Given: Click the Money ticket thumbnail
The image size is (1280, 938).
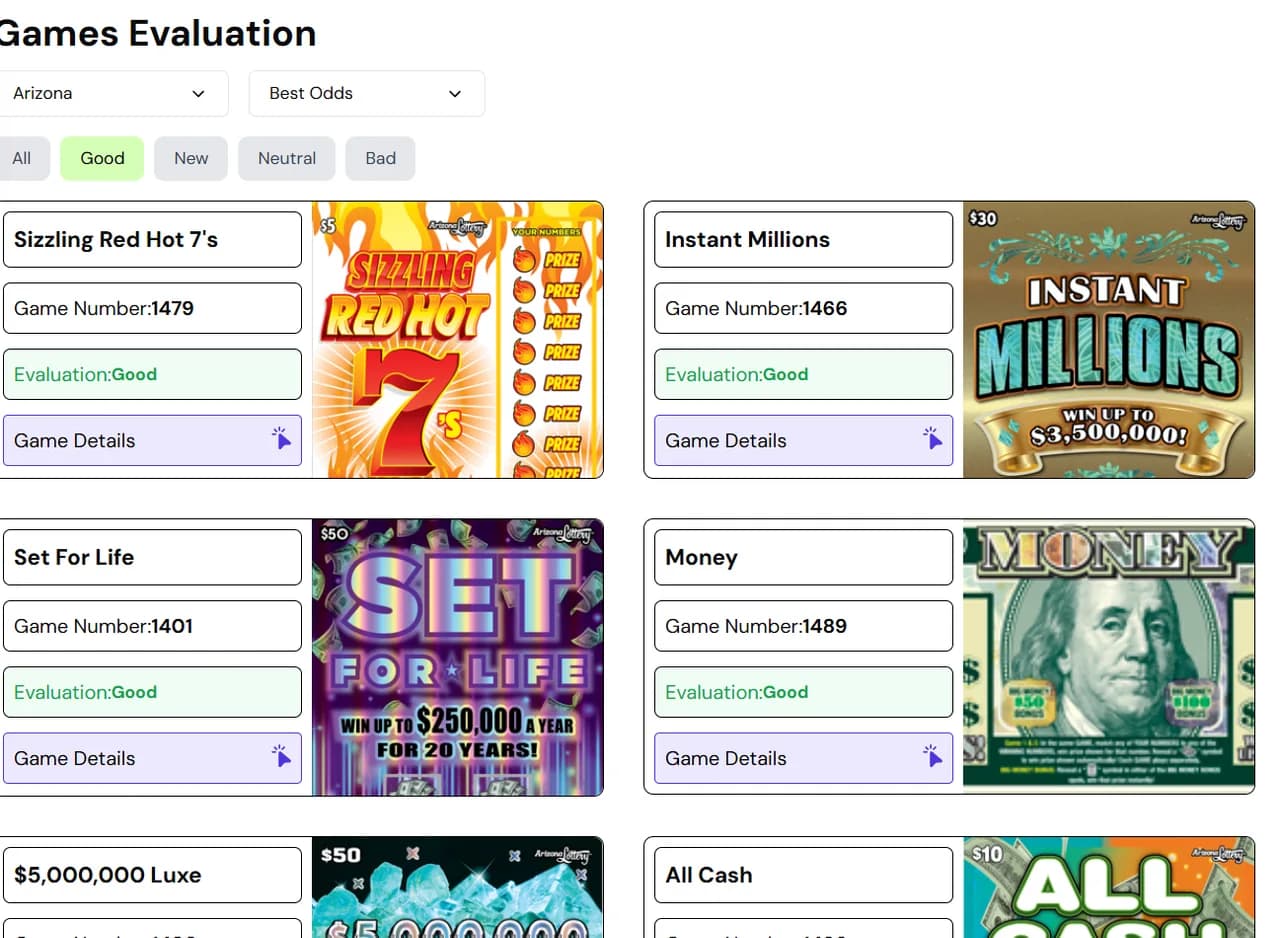Looking at the screenshot, I should coord(1109,657).
